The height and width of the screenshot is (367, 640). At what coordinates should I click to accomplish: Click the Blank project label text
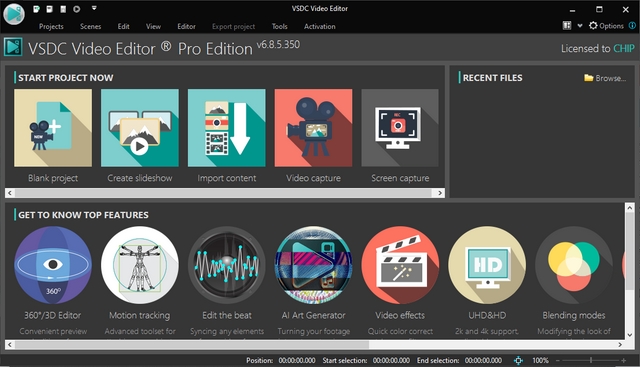coord(53,178)
